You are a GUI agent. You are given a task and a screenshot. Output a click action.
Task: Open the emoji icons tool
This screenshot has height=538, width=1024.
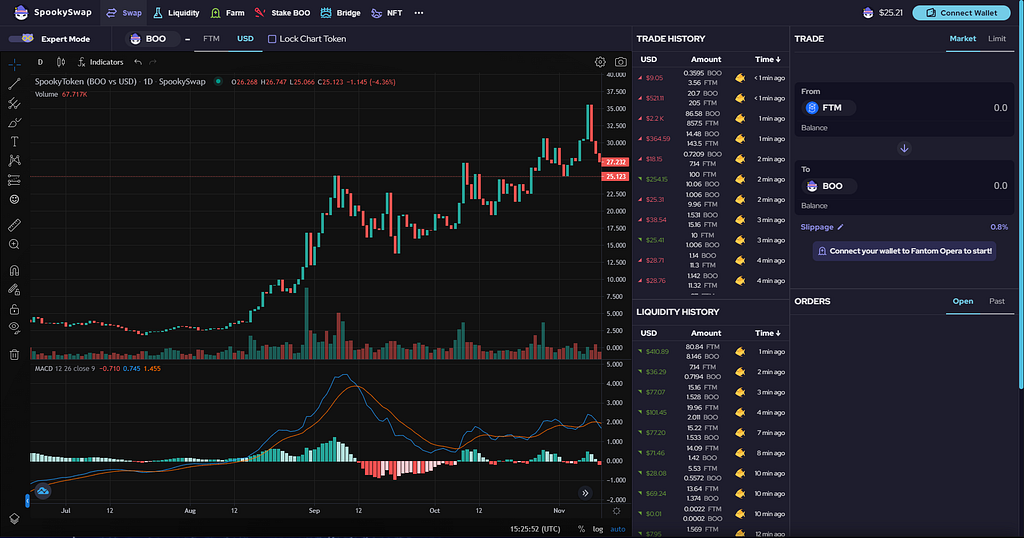tap(14, 199)
